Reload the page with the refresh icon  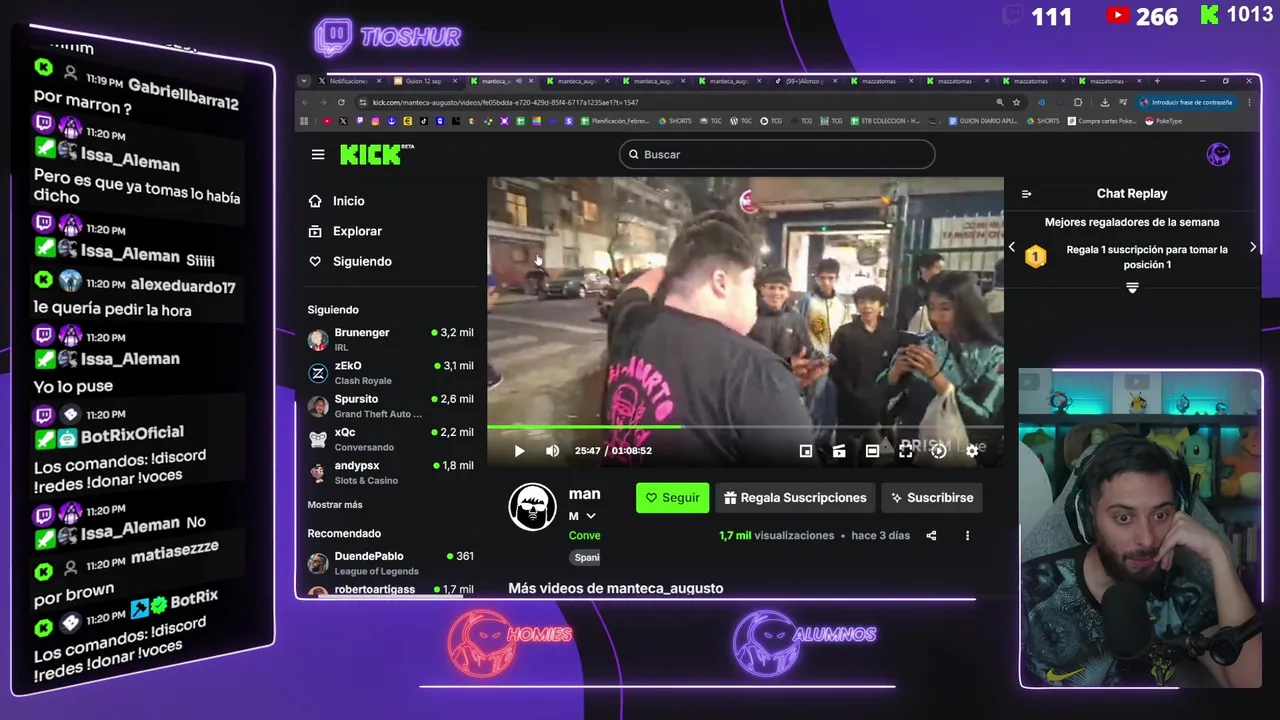coord(341,102)
